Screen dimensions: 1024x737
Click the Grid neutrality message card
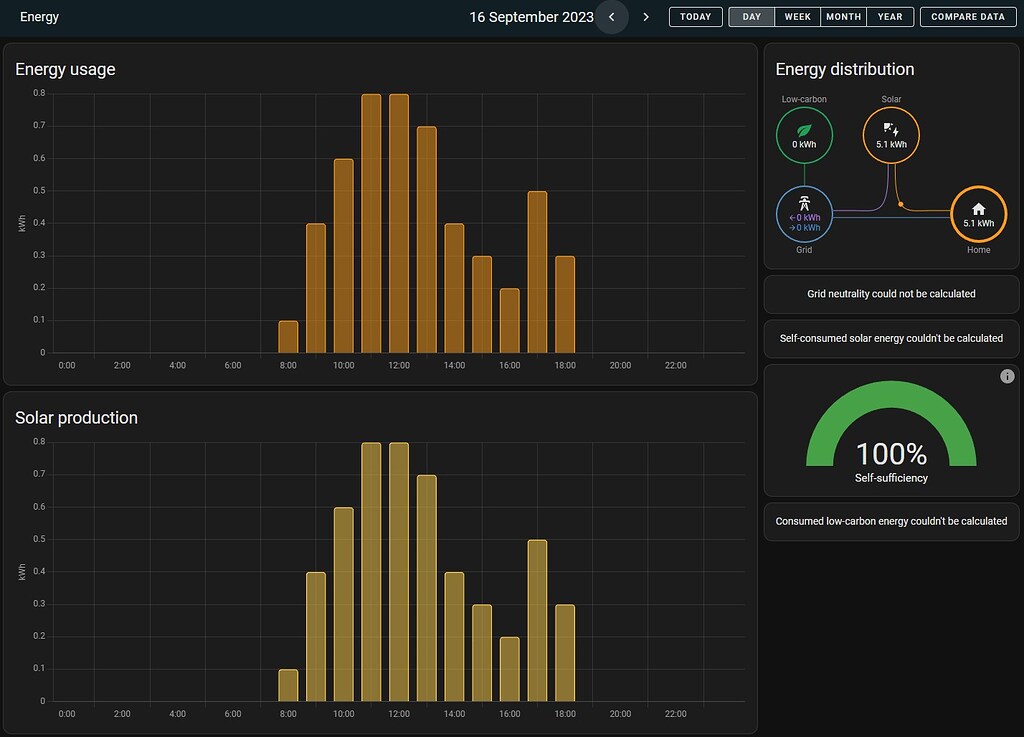click(891, 294)
